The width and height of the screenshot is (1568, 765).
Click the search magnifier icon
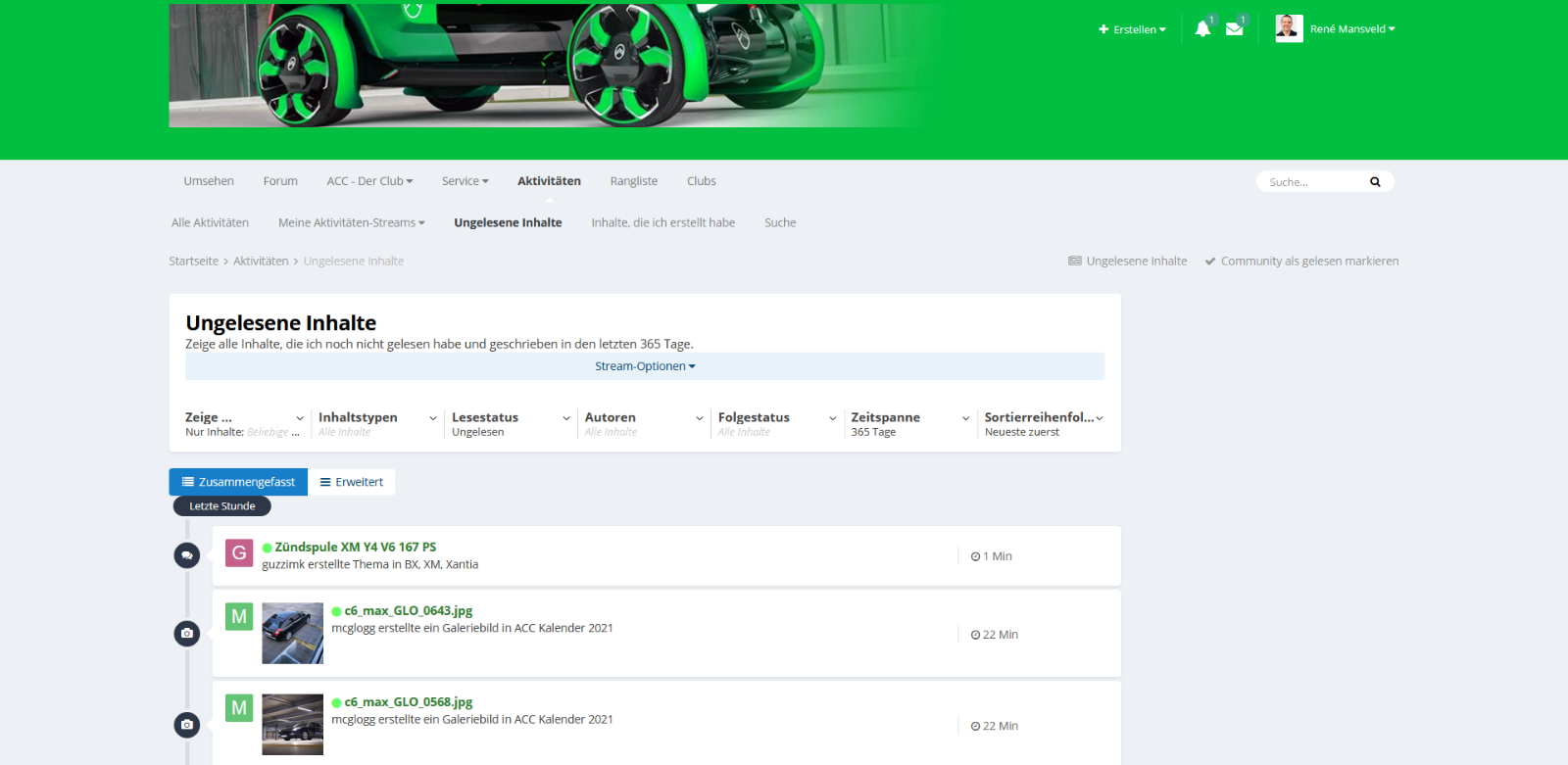point(1375,182)
